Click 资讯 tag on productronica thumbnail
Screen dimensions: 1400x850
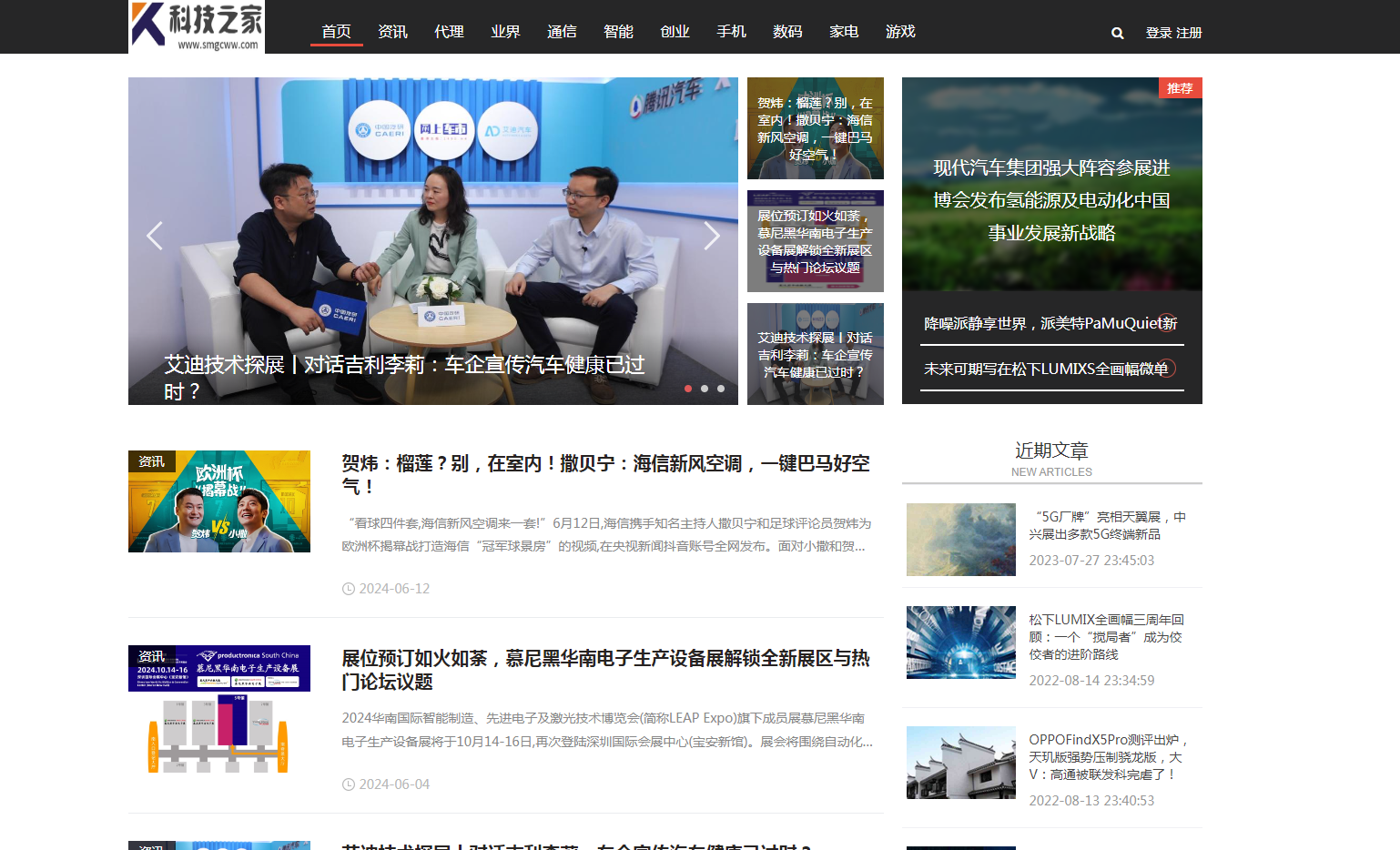point(151,656)
